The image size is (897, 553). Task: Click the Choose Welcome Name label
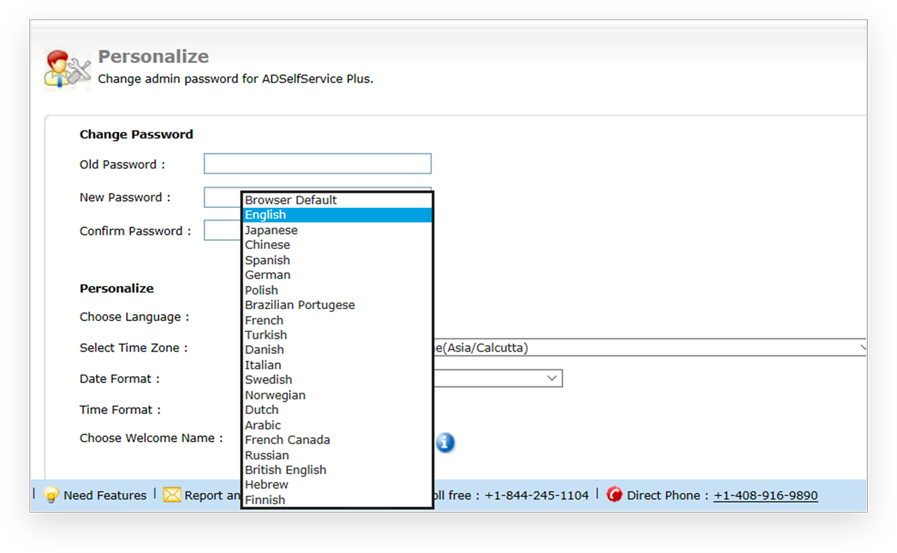(x=151, y=438)
